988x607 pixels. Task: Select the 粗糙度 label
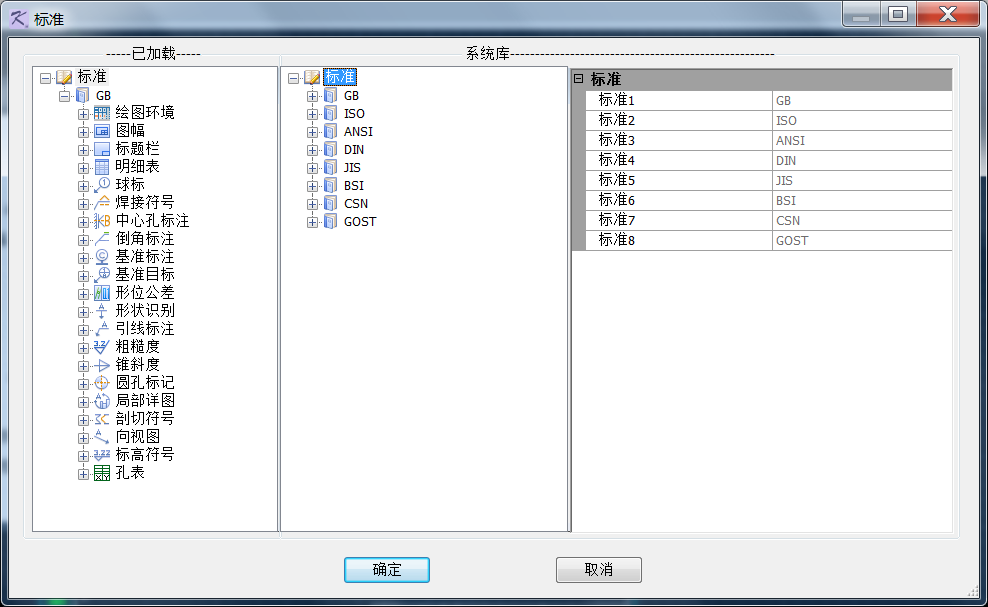(137, 346)
